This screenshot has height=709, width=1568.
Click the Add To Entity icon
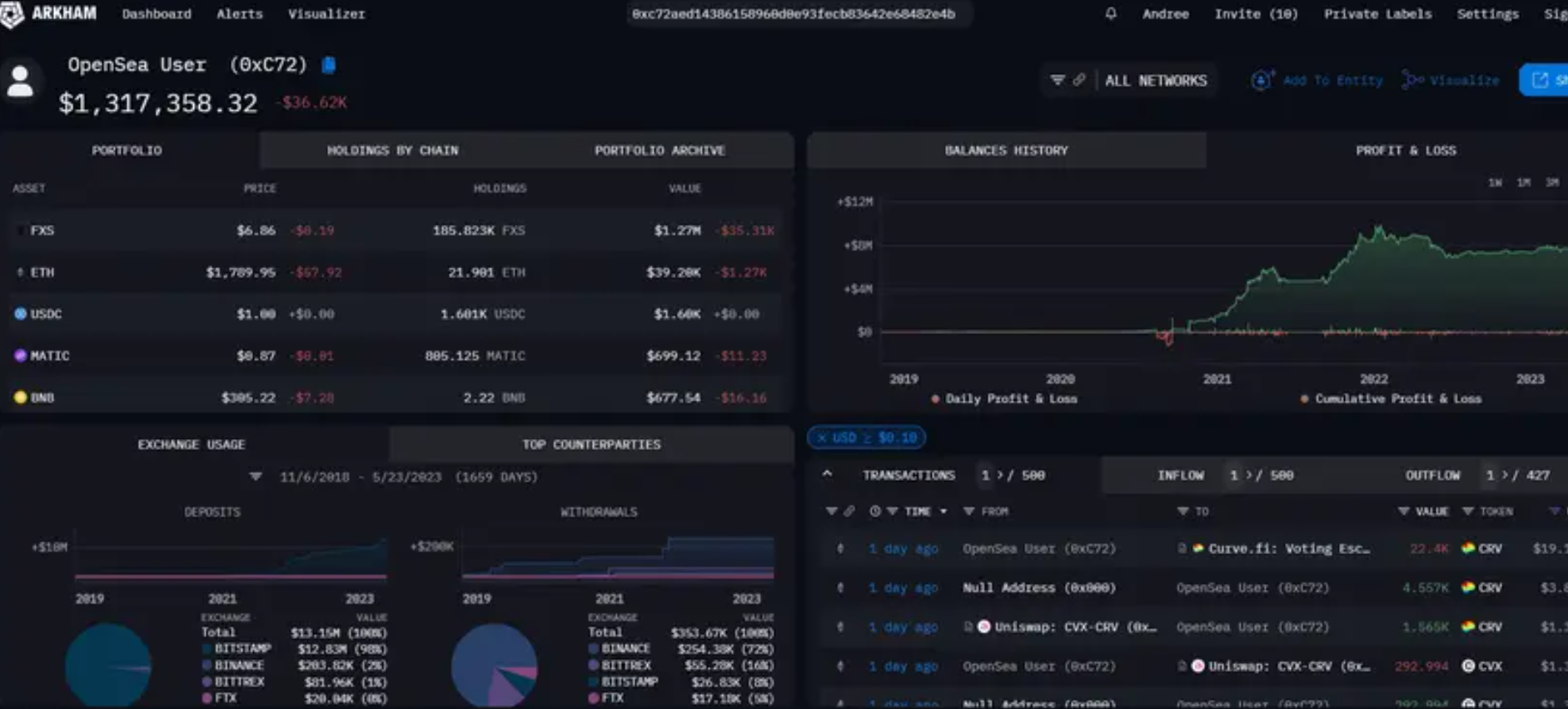[1262, 80]
